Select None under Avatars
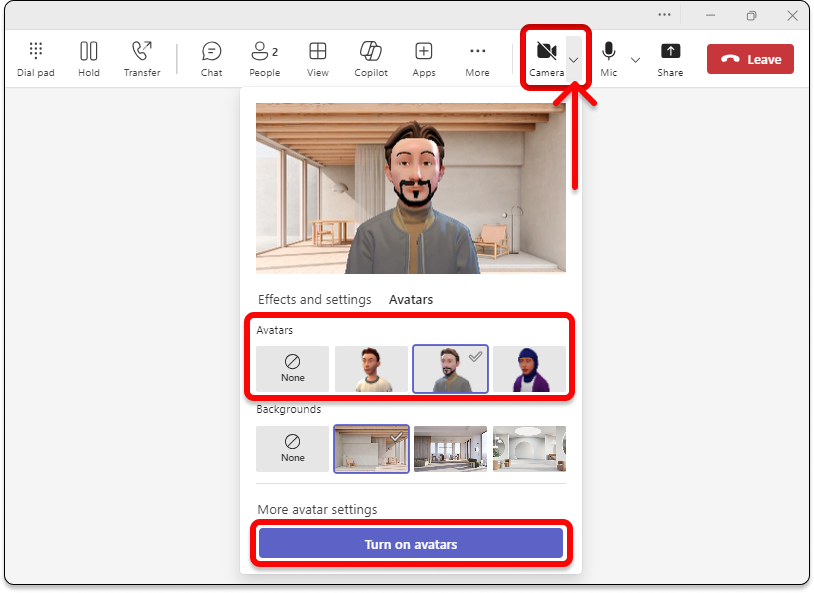This screenshot has height=593, width=814. (x=292, y=369)
